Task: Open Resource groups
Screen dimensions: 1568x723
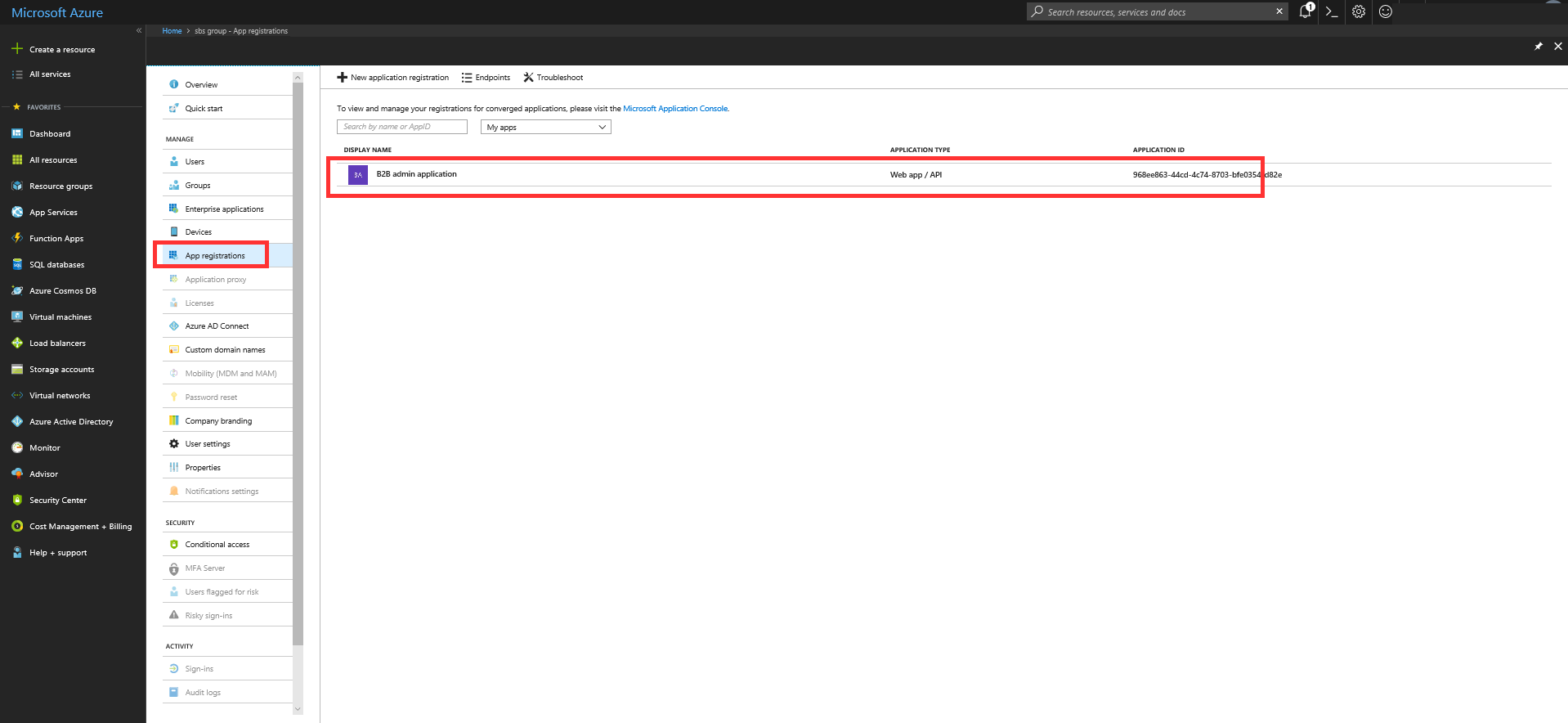Action: (x=61, y=186)
